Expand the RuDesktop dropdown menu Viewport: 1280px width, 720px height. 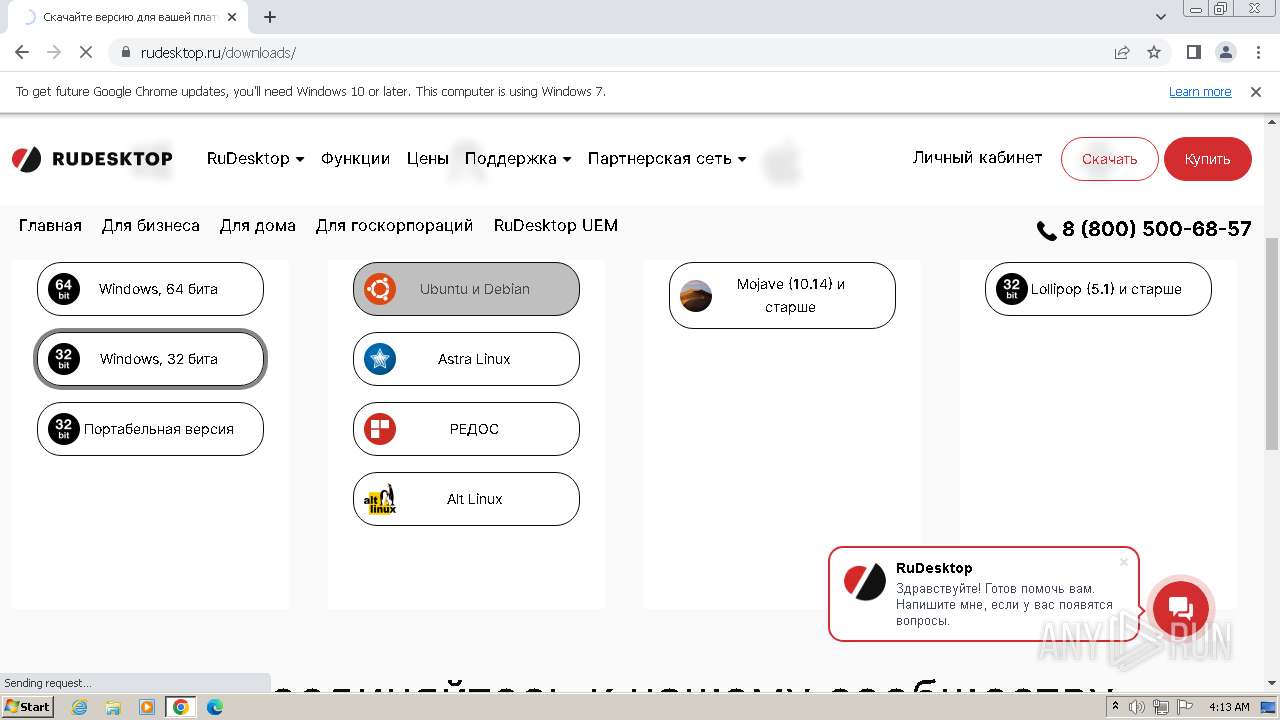coord(255,158)
